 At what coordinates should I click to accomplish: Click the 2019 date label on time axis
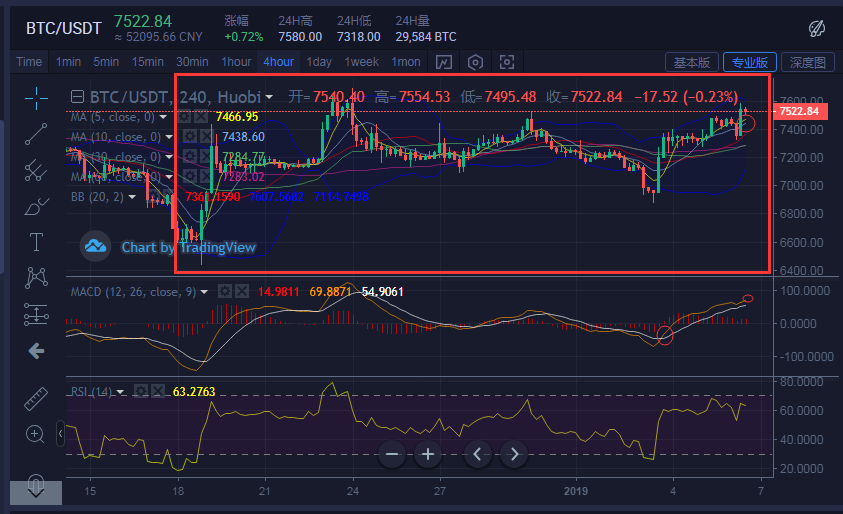click(x=576, y=491)
